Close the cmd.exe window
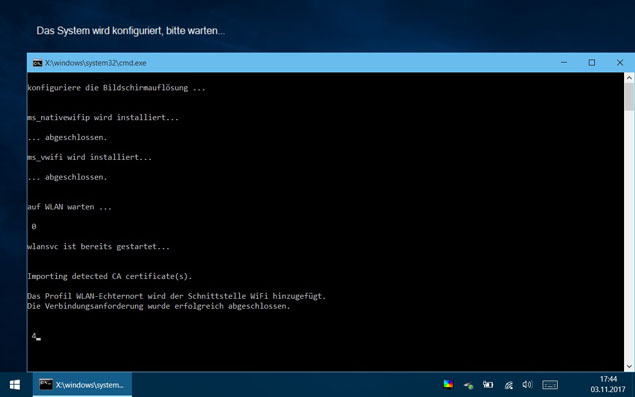635x397 pixels. (x=620, y=62)
